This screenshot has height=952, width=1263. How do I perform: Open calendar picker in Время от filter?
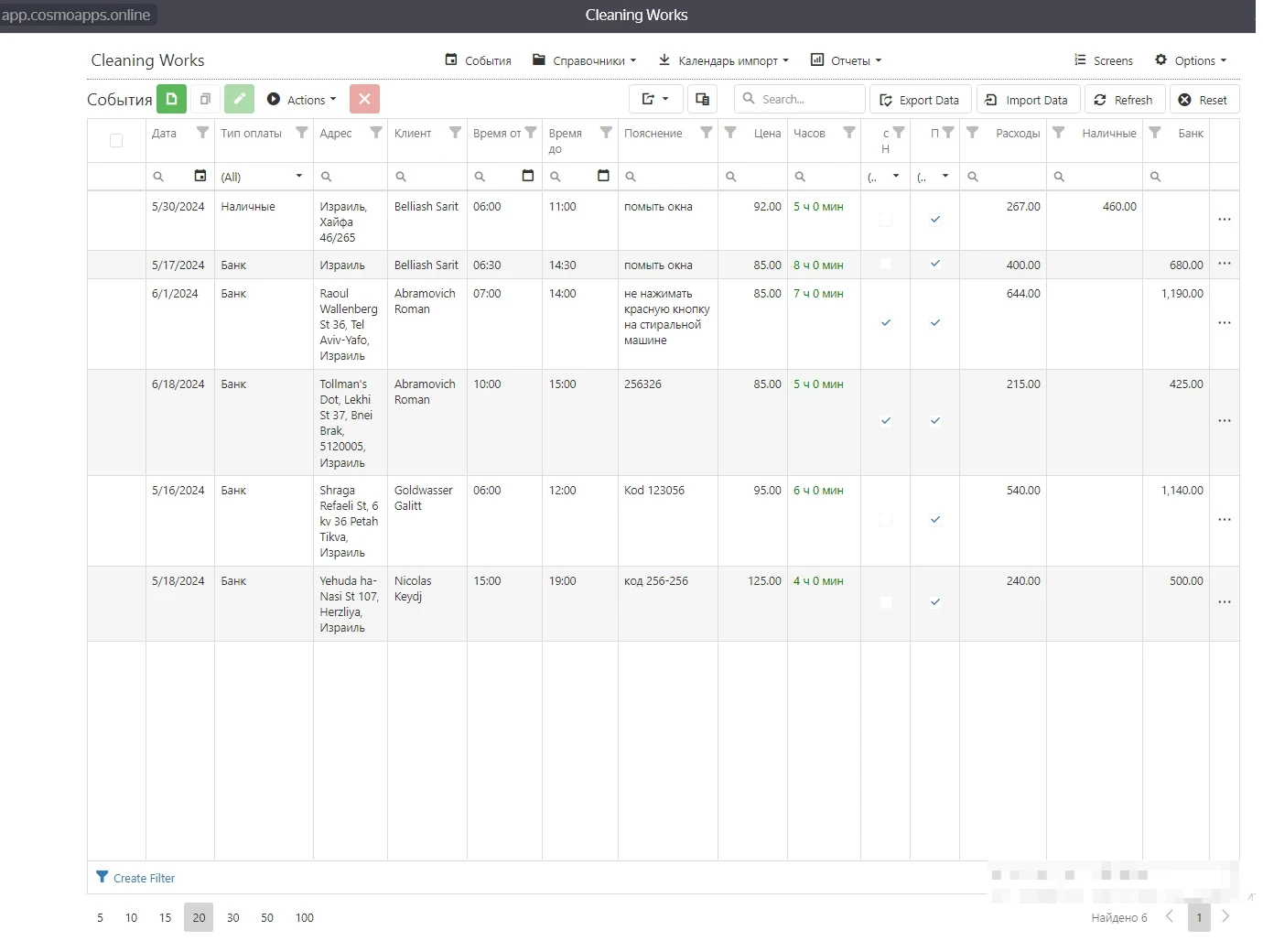coord(528,176)
